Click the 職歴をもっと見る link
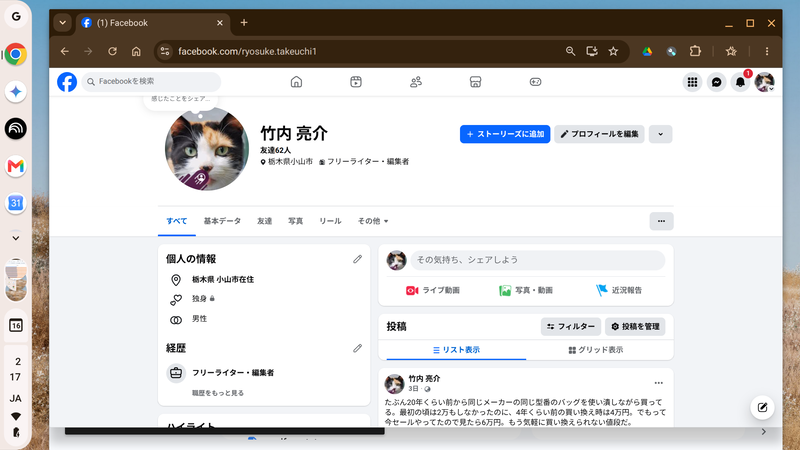The height and width of the screenshot is (450, 800). pos(218,393)
